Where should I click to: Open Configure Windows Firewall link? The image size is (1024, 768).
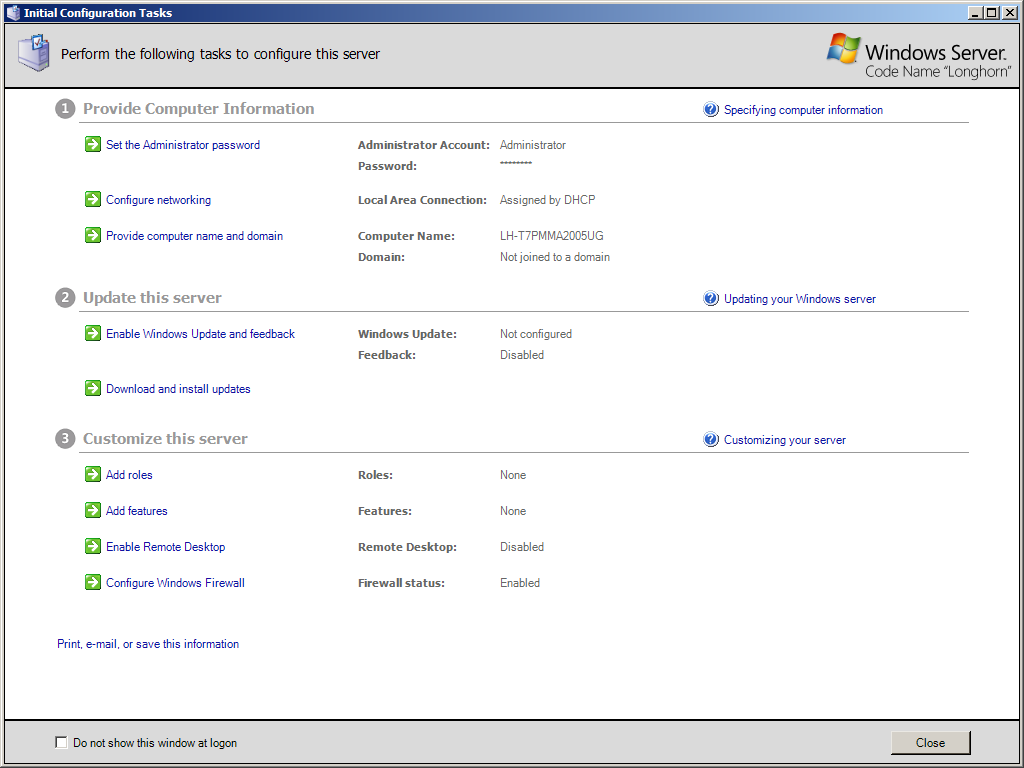[x=175, y=583]
